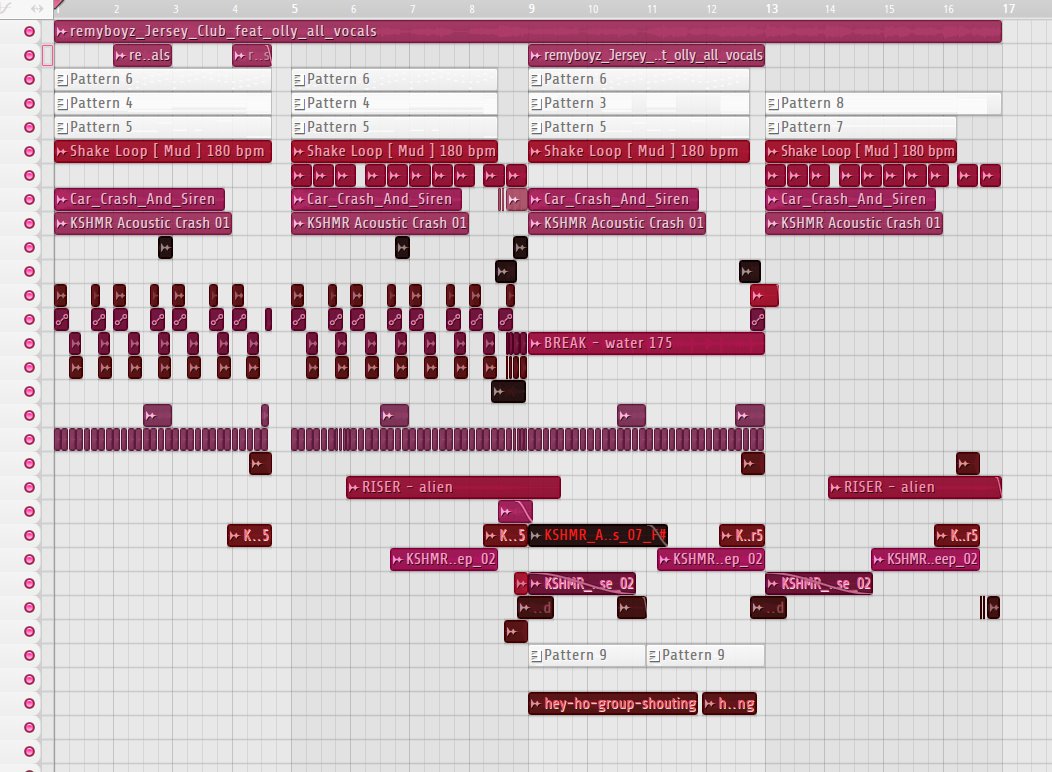Select the dark clip near bar 11 on the ..d row
This screenshot has height=772, width=1052.
pos(631,608)
